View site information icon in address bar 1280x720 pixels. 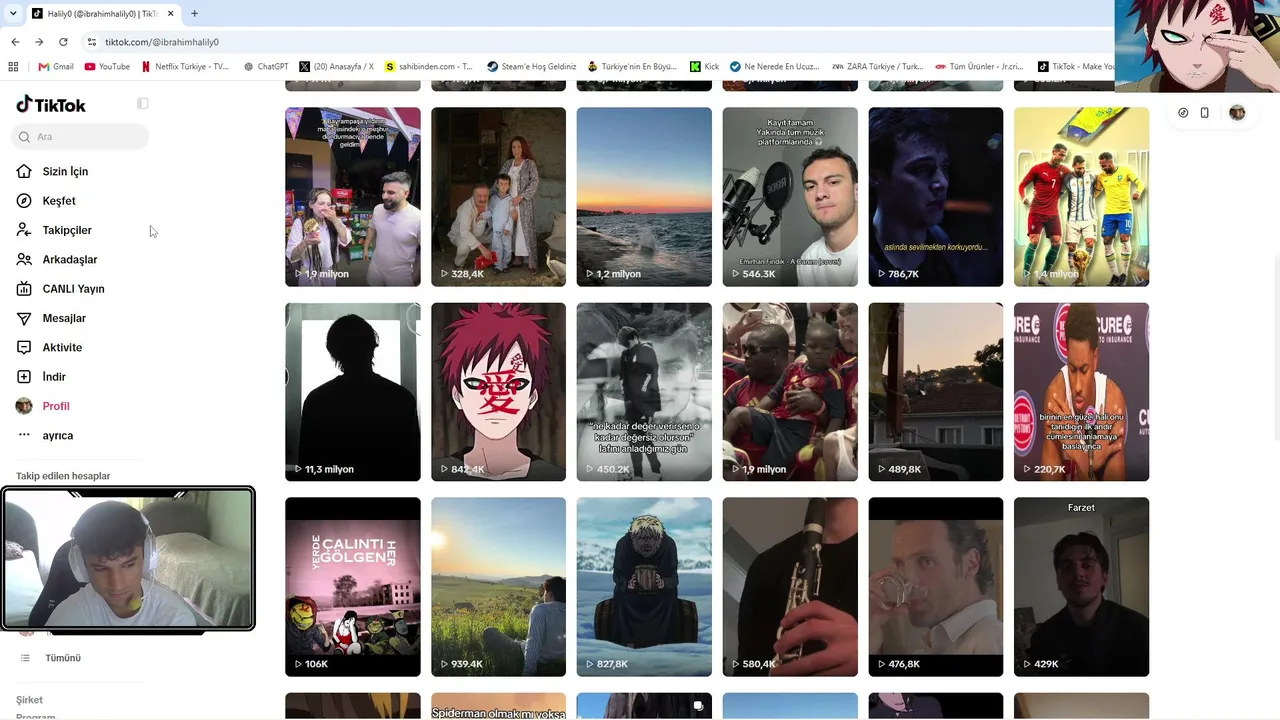(92, 42)
